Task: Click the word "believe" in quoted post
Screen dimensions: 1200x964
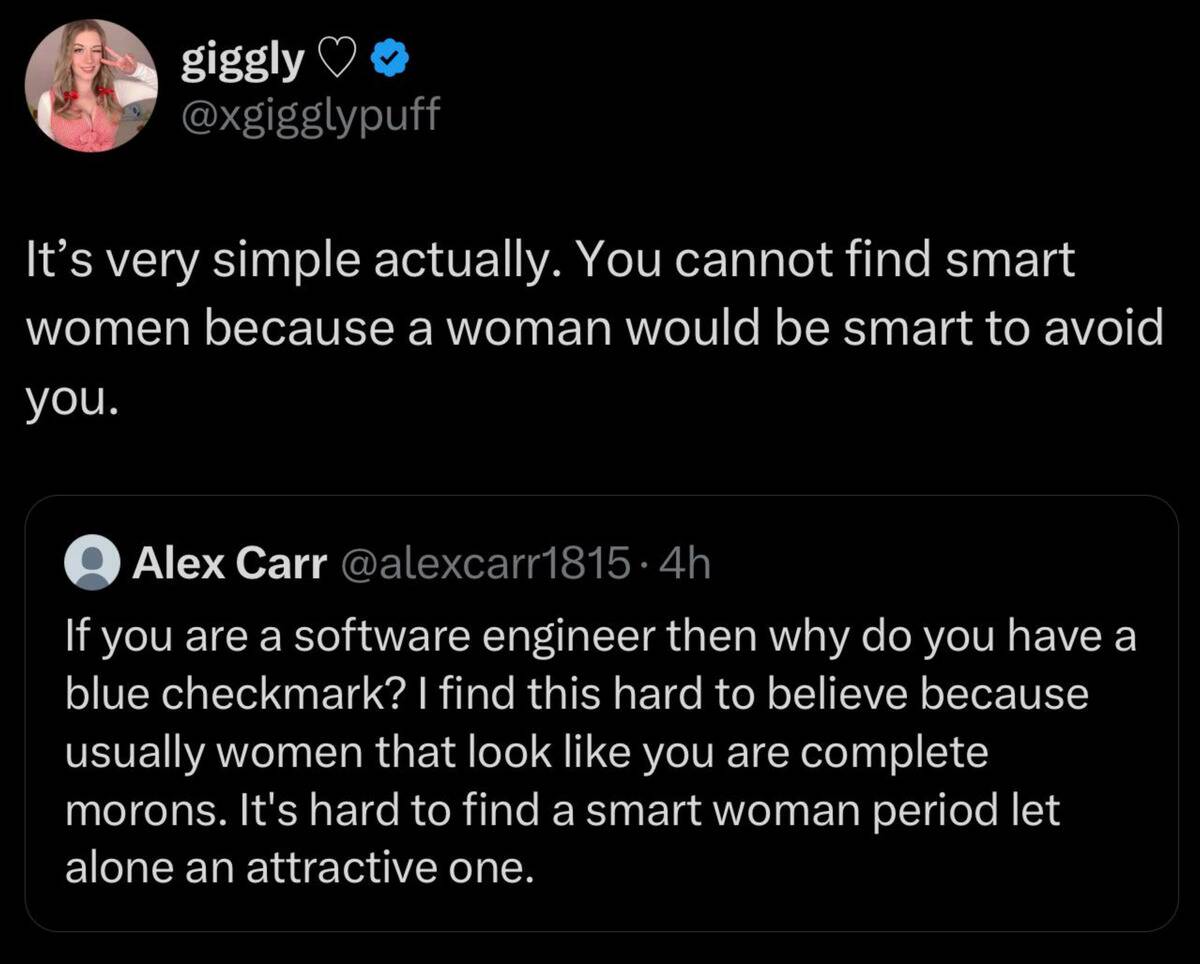Action: (835, 694)
